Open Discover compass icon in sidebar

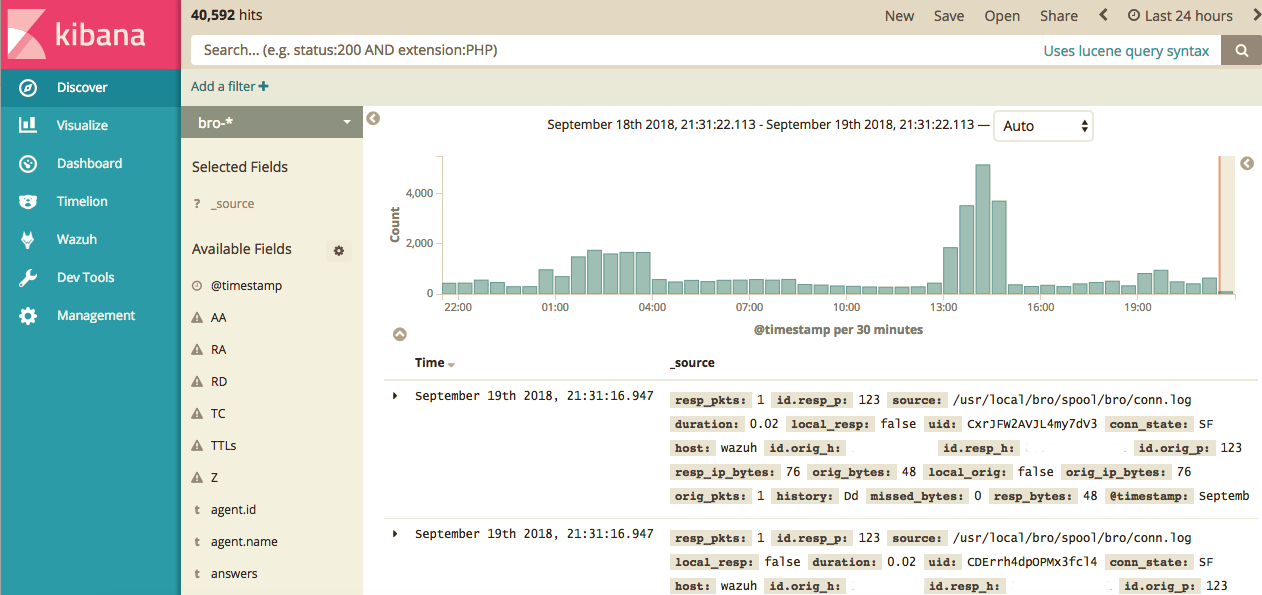tap(28, 88)
